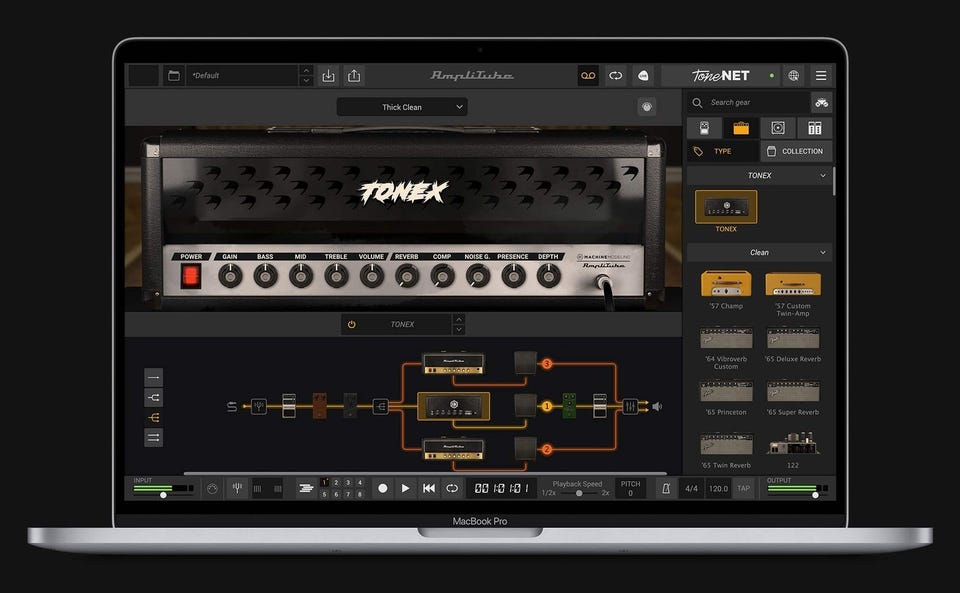The width and height of the screenshot is (960, 593).
Task: Adjust the Playback Speed slider
Action: pyautogui.click(x=578, y=493)
